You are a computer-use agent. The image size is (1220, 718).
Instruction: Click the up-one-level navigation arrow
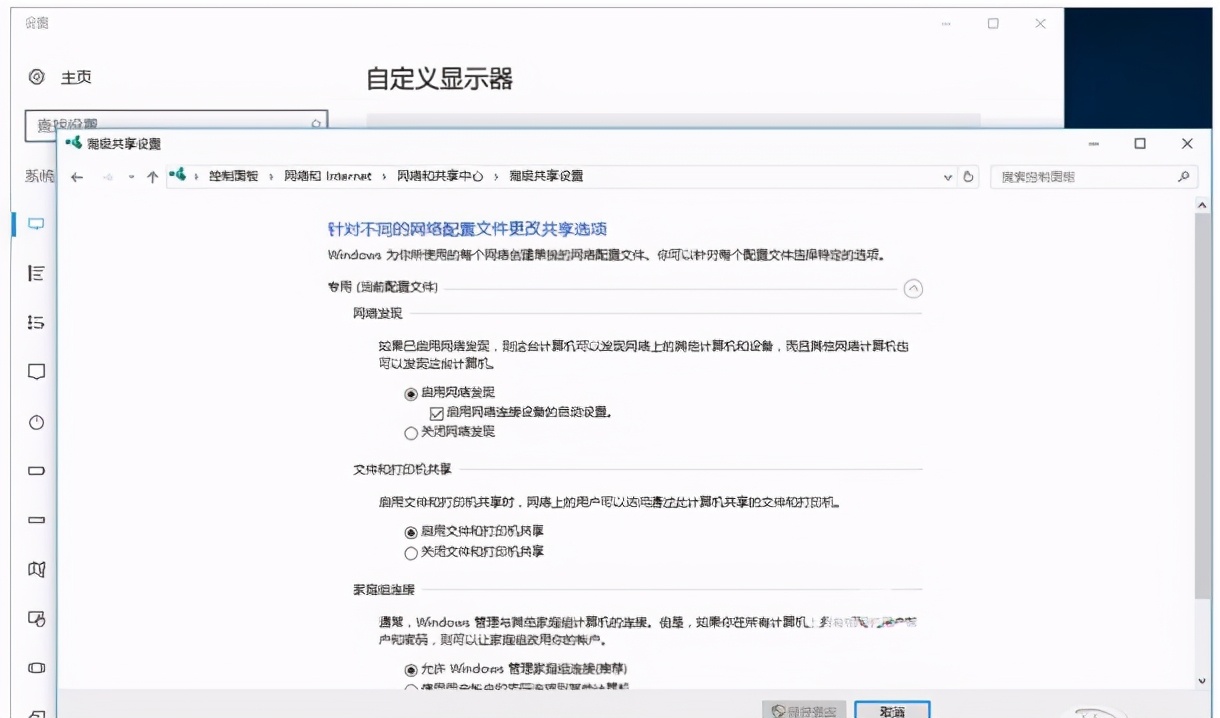point(150,177)
